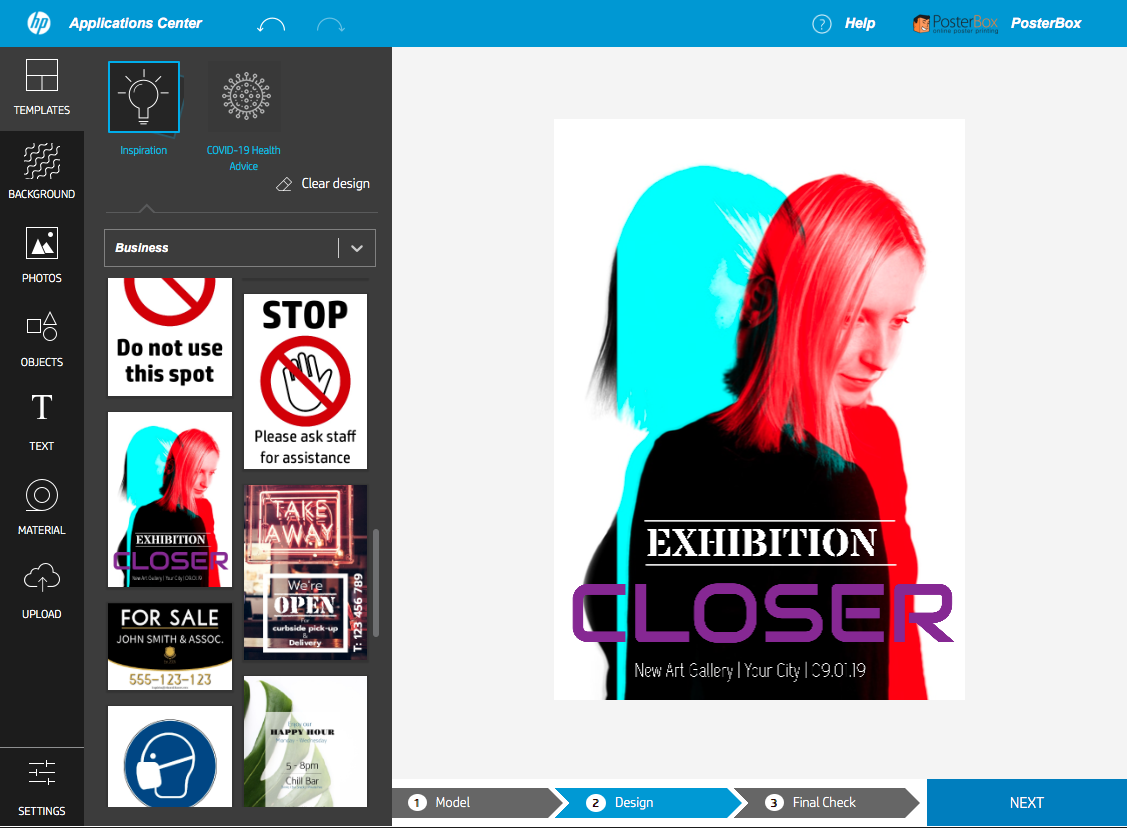Undo the last action
This screenshot has width=1127, height=828.
click(x=271, y=24)
